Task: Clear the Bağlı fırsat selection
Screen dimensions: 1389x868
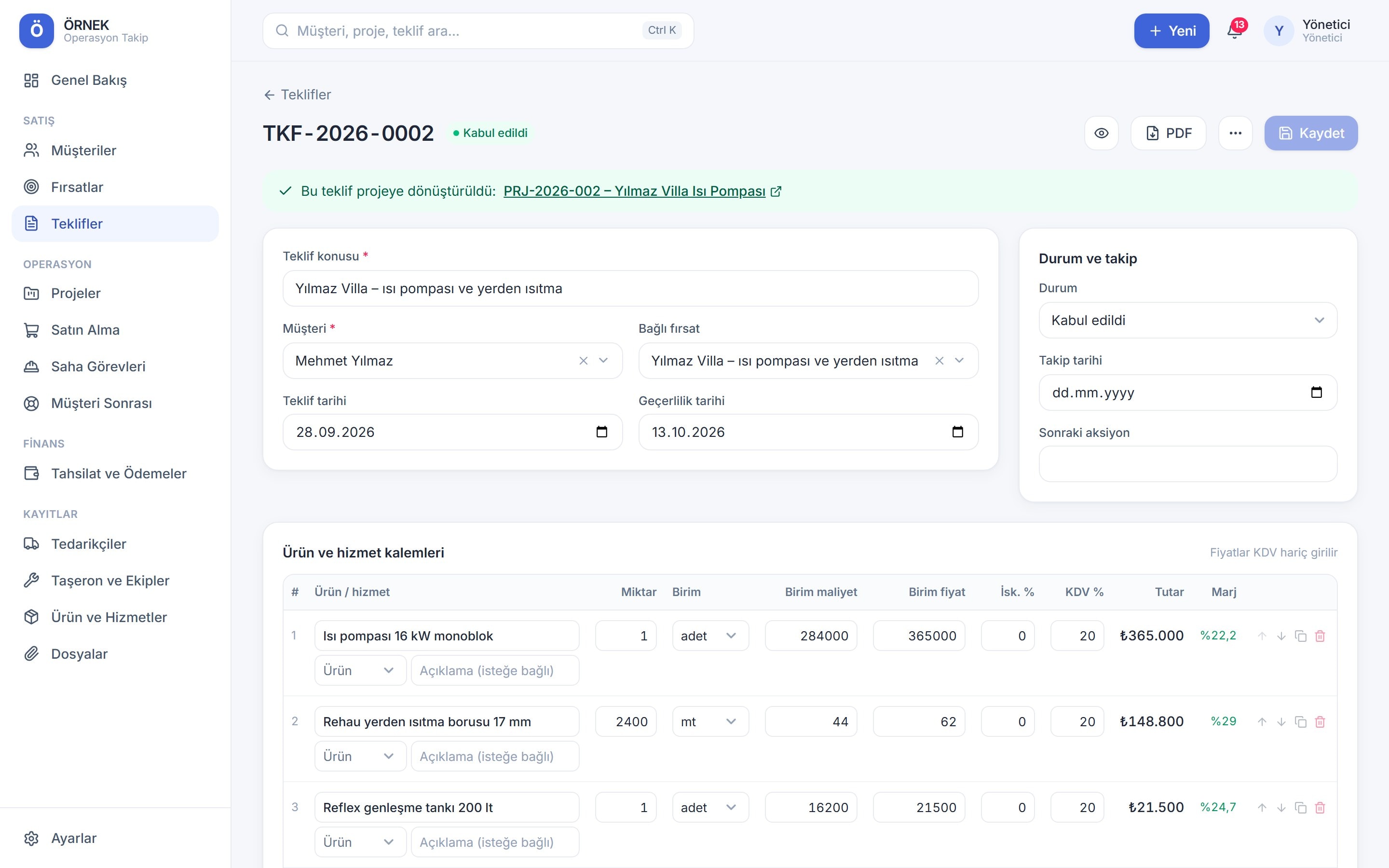Action: (939, 361)
